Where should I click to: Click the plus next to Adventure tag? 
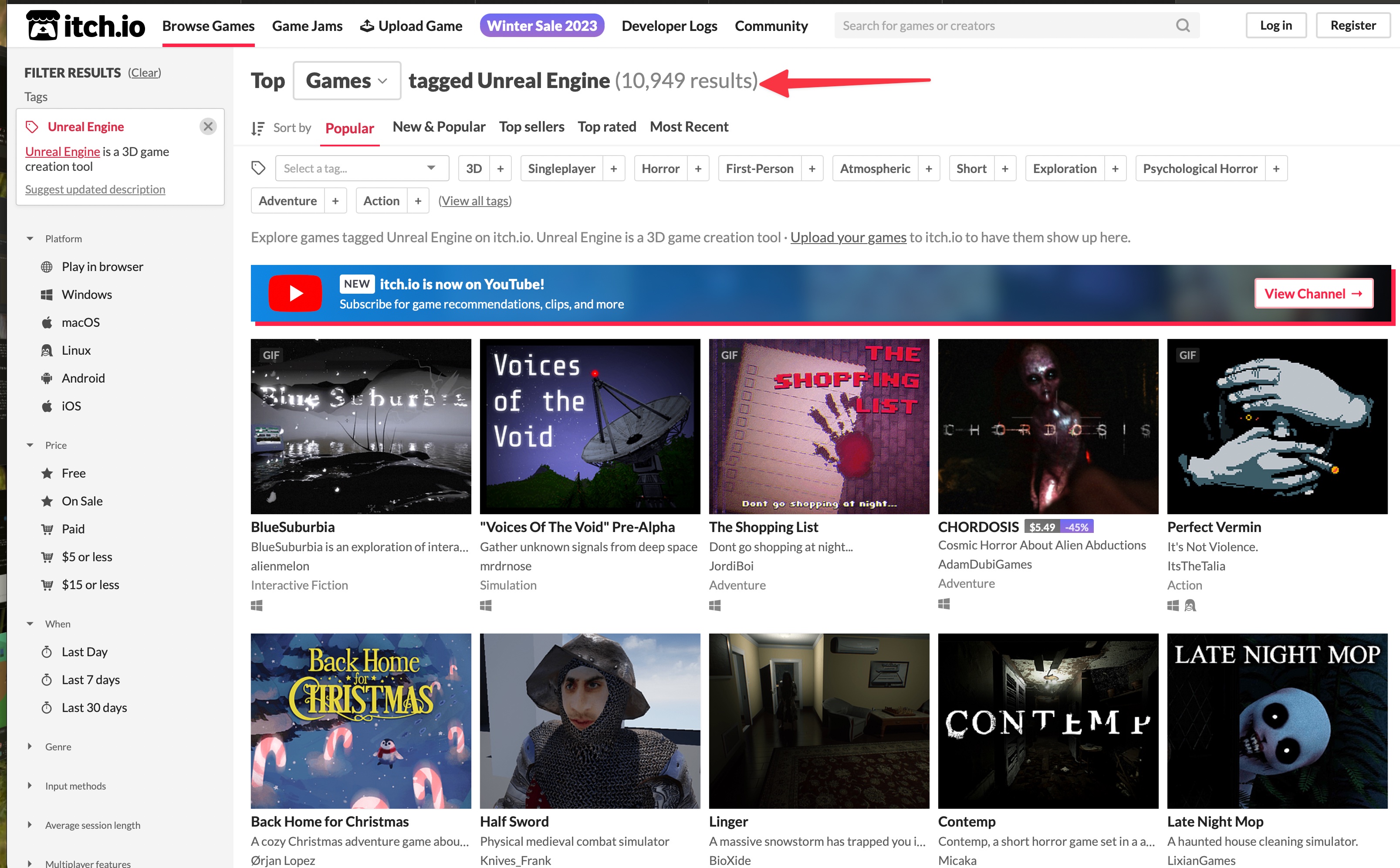[335, 201]
